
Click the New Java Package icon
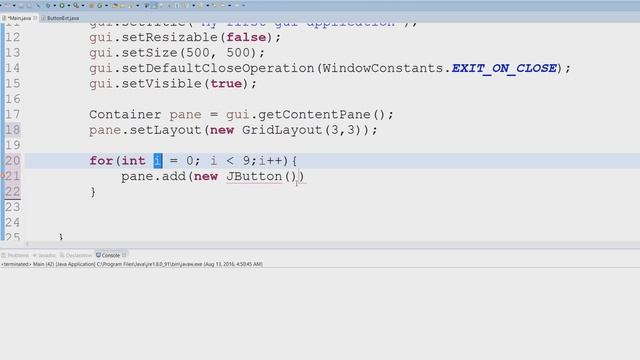pyautogui.click(x=91, y=6)
